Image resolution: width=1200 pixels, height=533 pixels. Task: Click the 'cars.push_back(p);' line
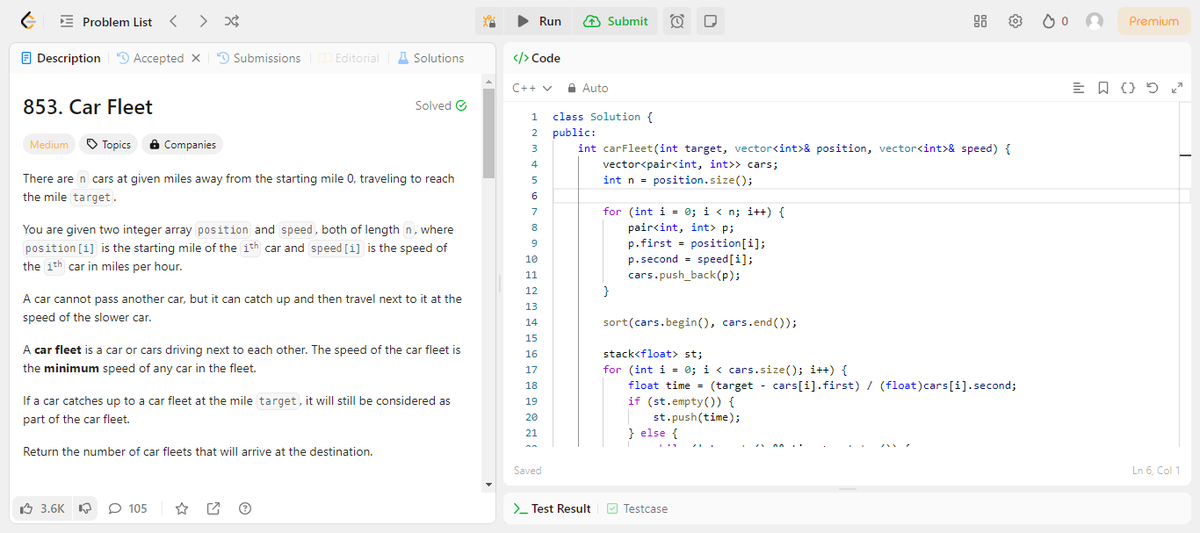[x=684, y=275]
